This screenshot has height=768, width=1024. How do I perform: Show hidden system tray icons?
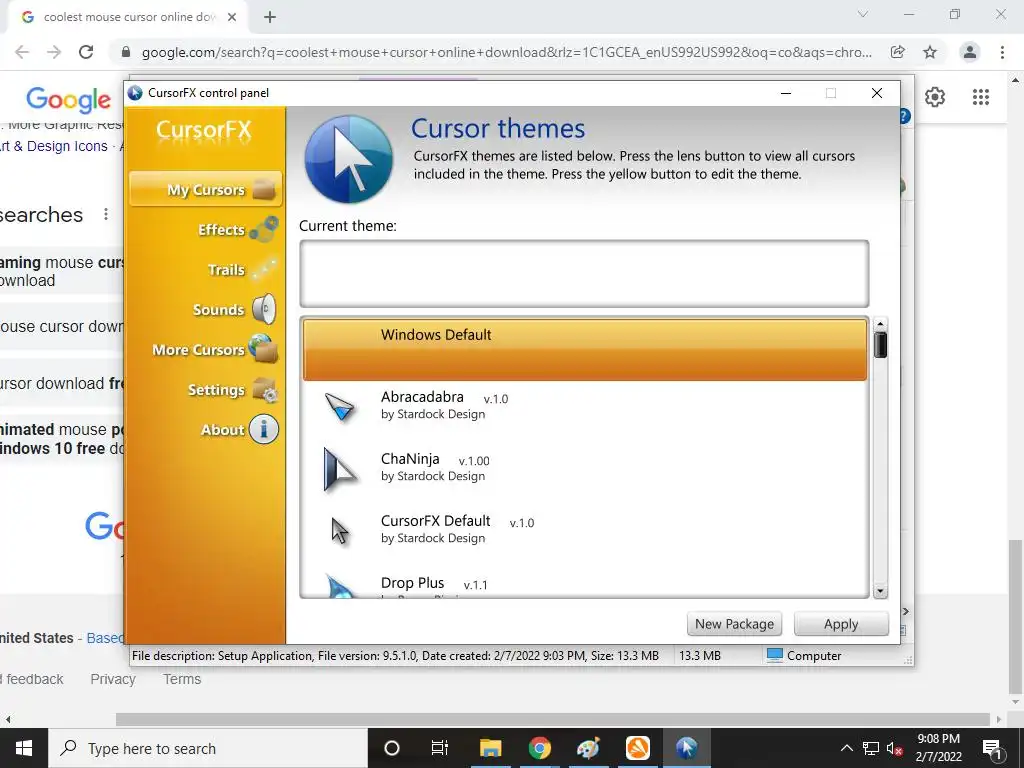(x=846, y=748)
